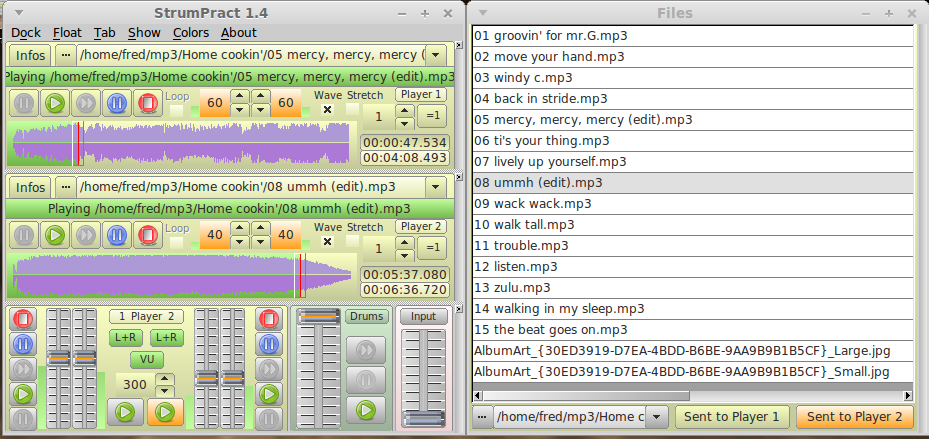Click mixer left column blue pause icon
Image resolution: width=929 pixels, height=439 pixels.
(x=23, y=344)
